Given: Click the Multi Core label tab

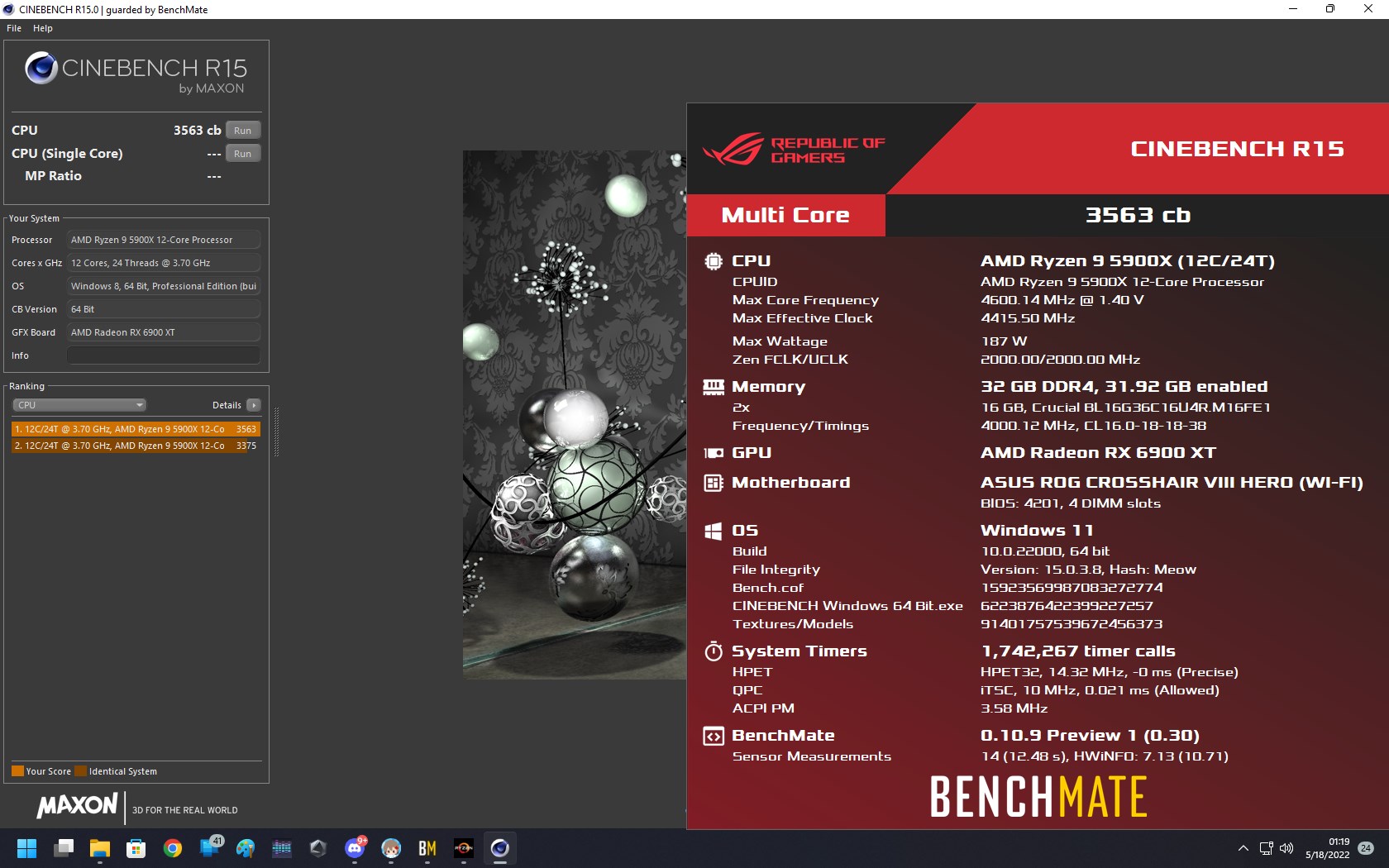Looking at the screenshot, I should [785, 215].
